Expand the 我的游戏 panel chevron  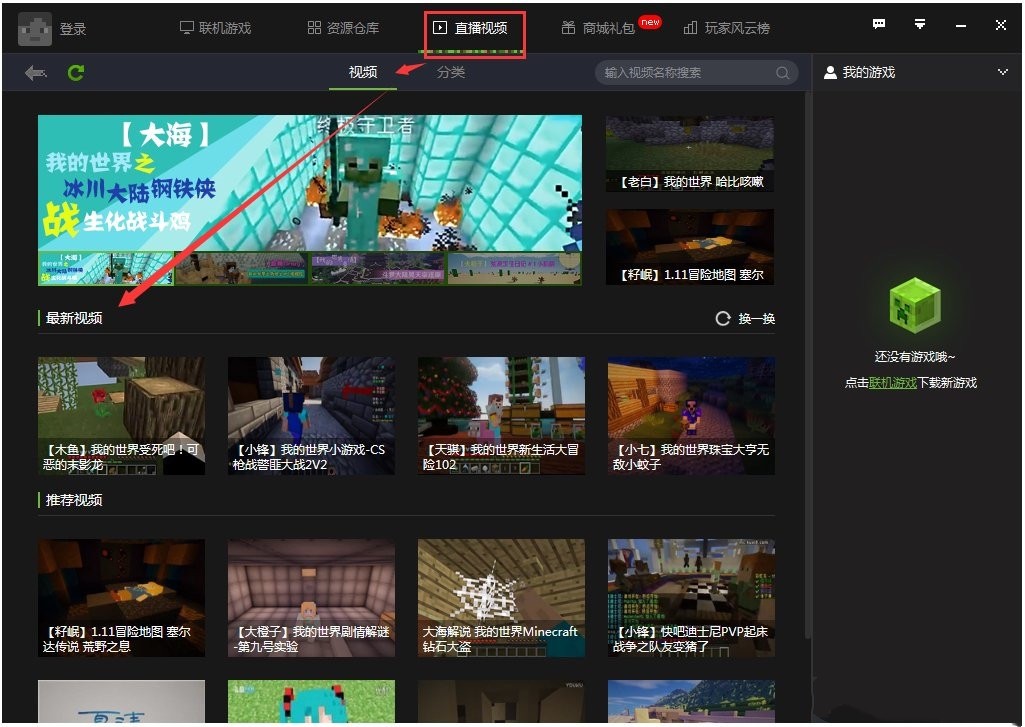[1003, 71]
